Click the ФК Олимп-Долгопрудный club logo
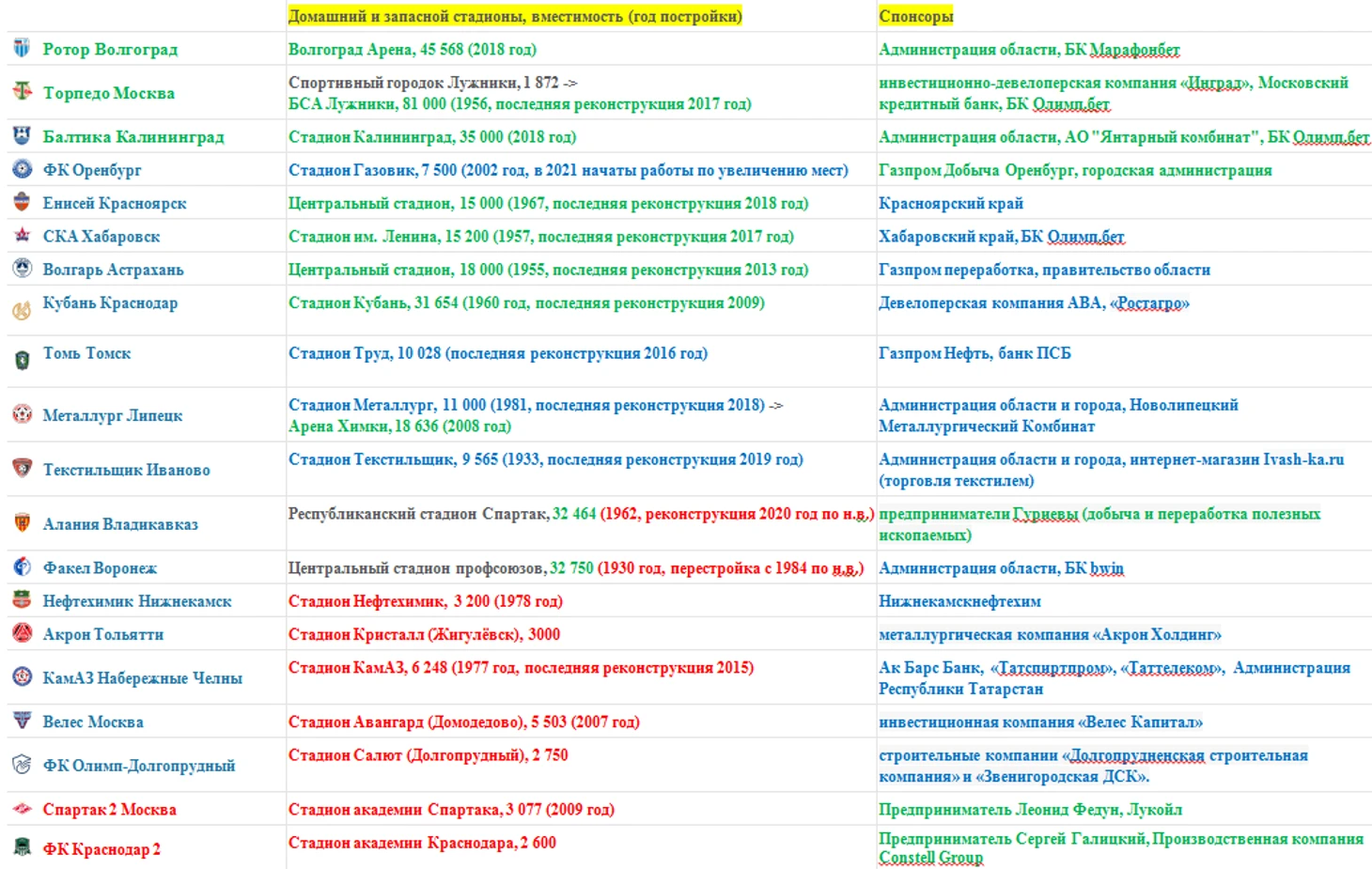Viewport: 1372px width, 869px height. click(x=22, y=764)
